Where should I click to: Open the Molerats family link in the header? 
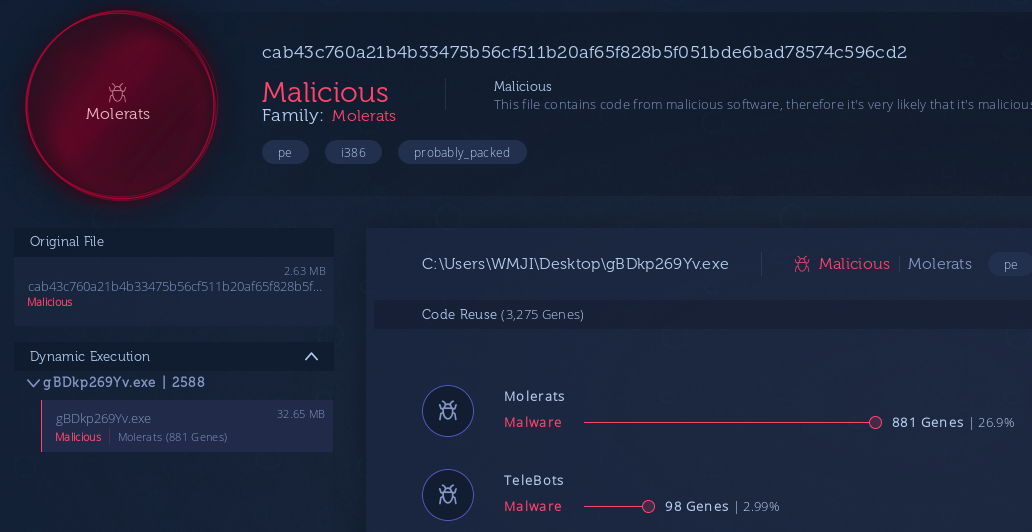point(364,116)
